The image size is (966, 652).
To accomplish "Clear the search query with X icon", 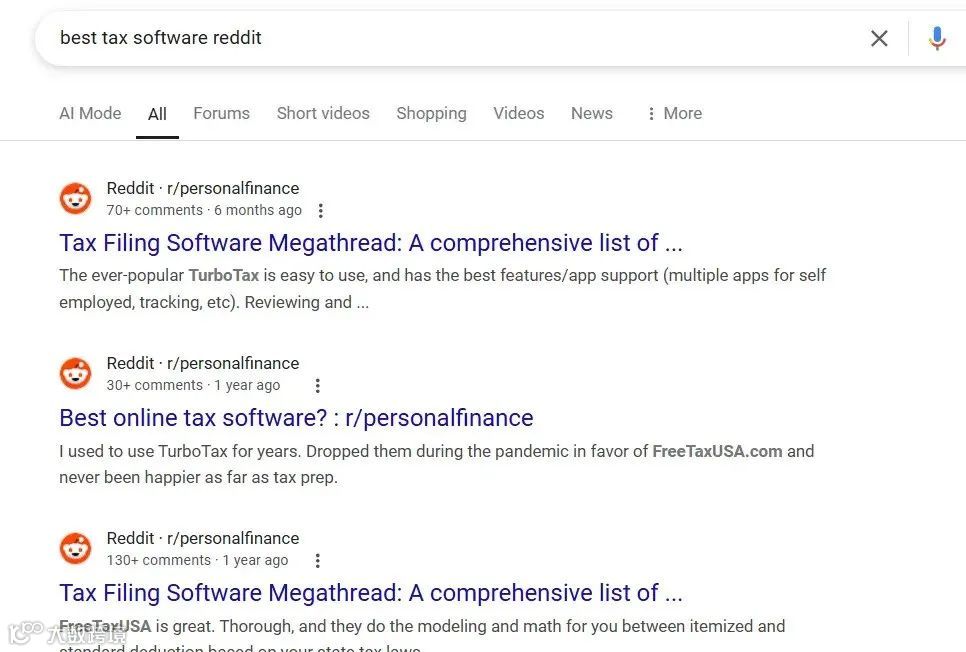I will (x=879, y=38).
